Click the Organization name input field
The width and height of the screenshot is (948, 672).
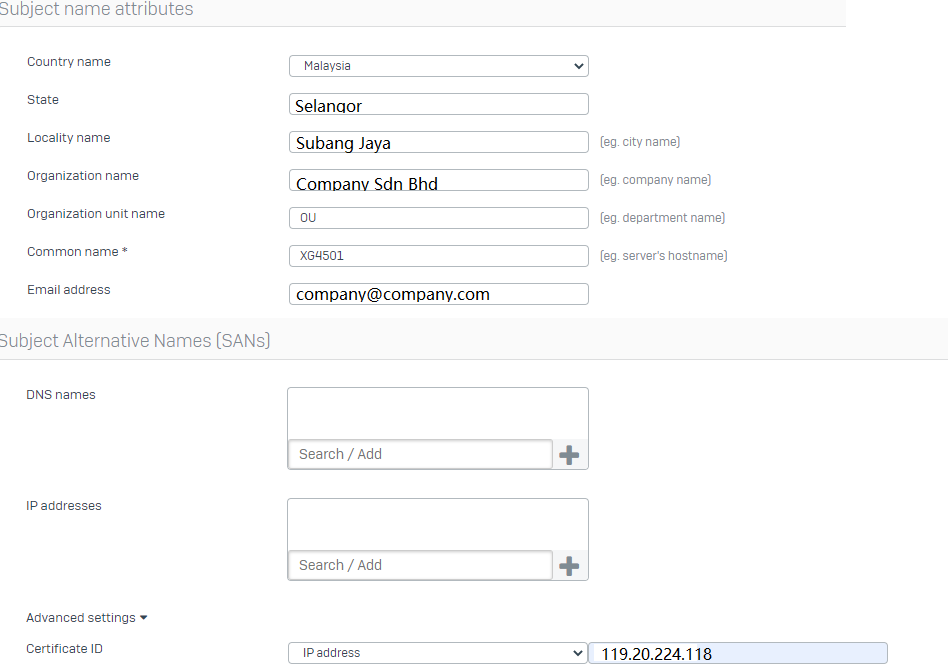(439, 180)
